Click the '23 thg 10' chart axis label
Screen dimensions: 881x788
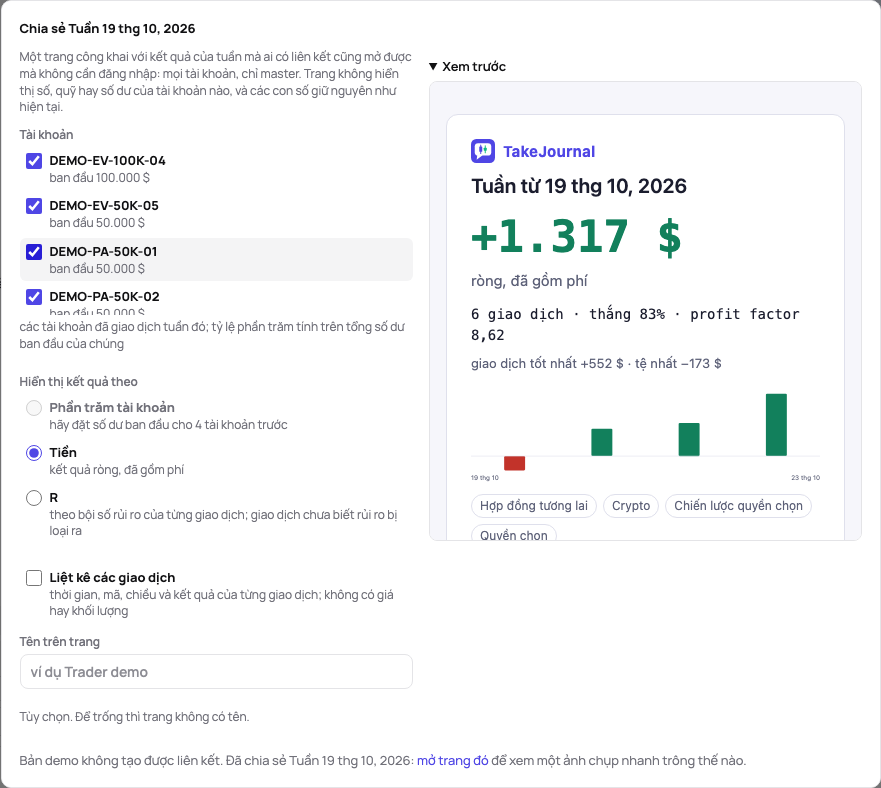point(806,478)
